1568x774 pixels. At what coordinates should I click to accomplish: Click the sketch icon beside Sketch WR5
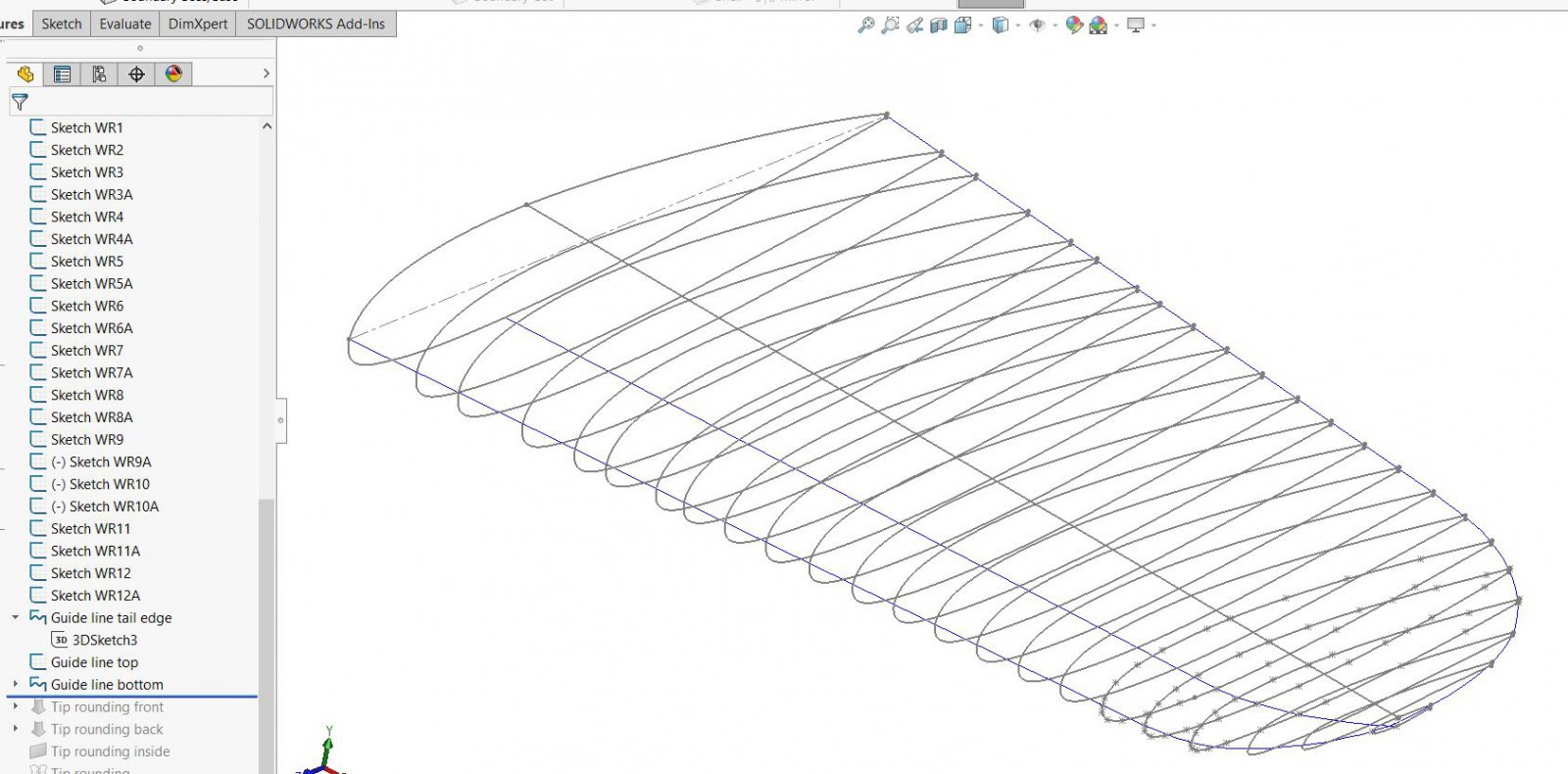point(38,262)
